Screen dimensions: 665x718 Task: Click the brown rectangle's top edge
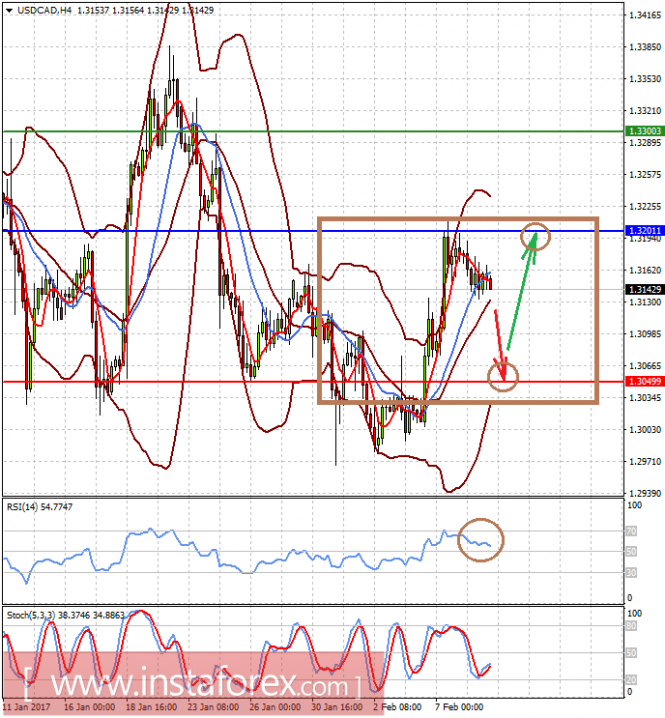(x=458, y=219)
